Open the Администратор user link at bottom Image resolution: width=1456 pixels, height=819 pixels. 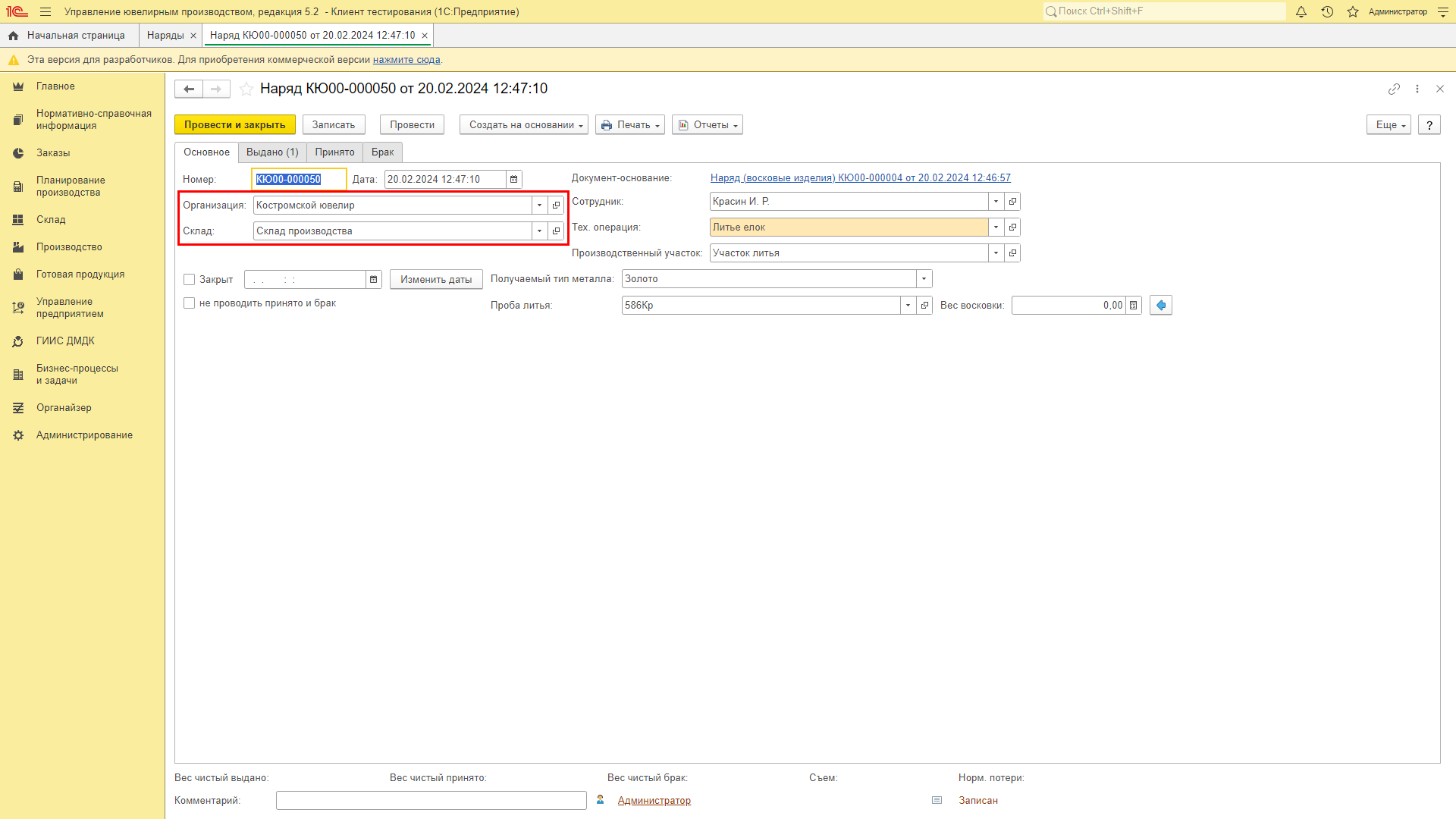[x=654, y=801]
